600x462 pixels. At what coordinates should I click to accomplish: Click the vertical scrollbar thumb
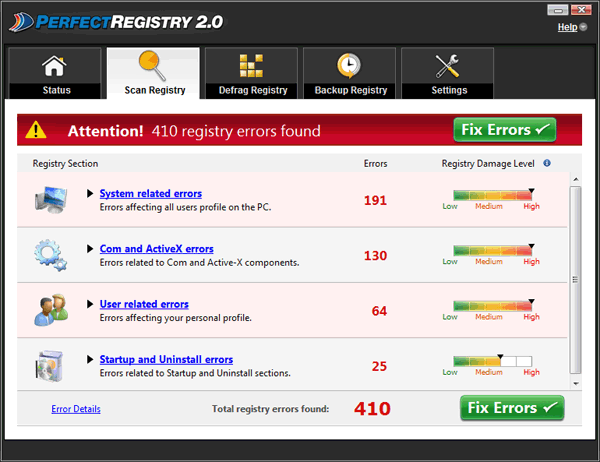575,280
